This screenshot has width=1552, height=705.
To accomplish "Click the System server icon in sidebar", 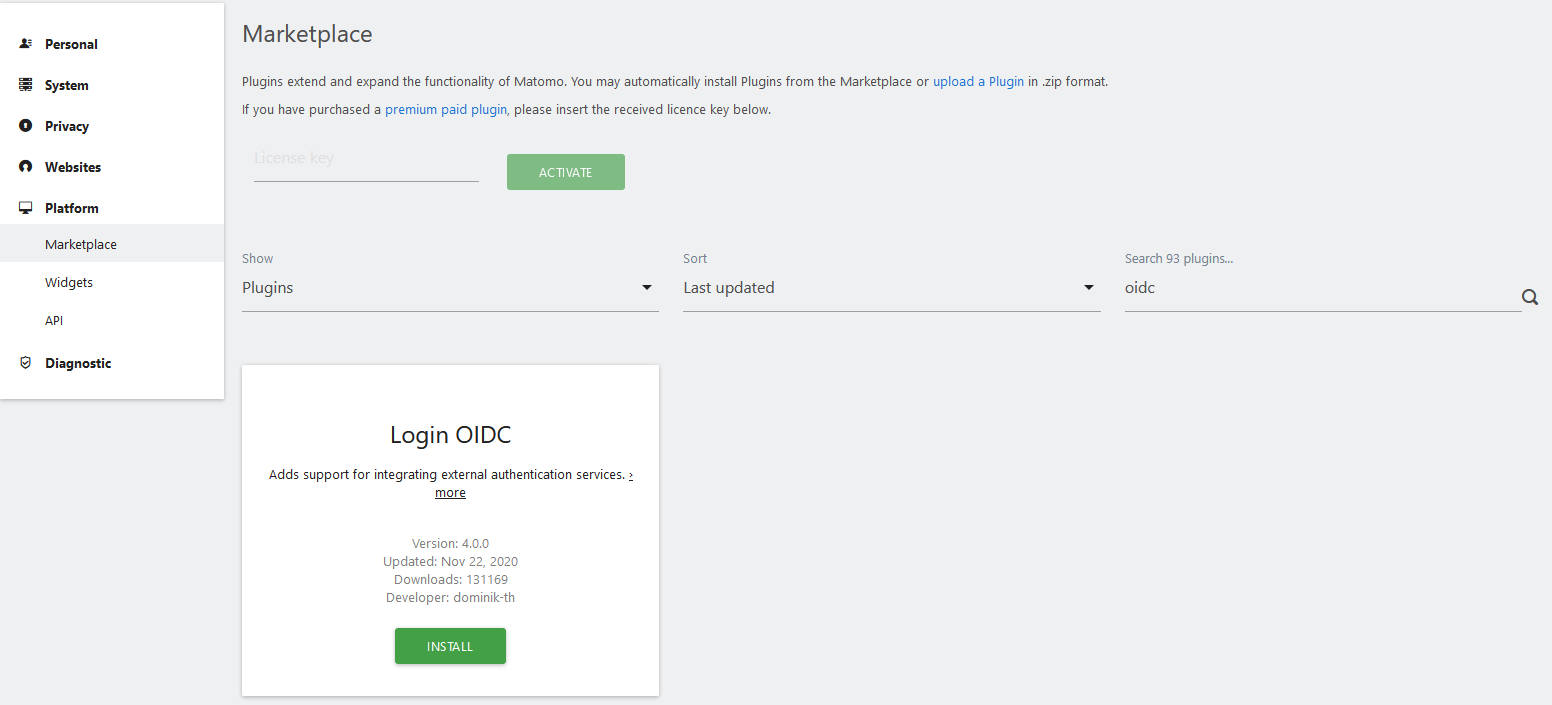I will (26, 85).
